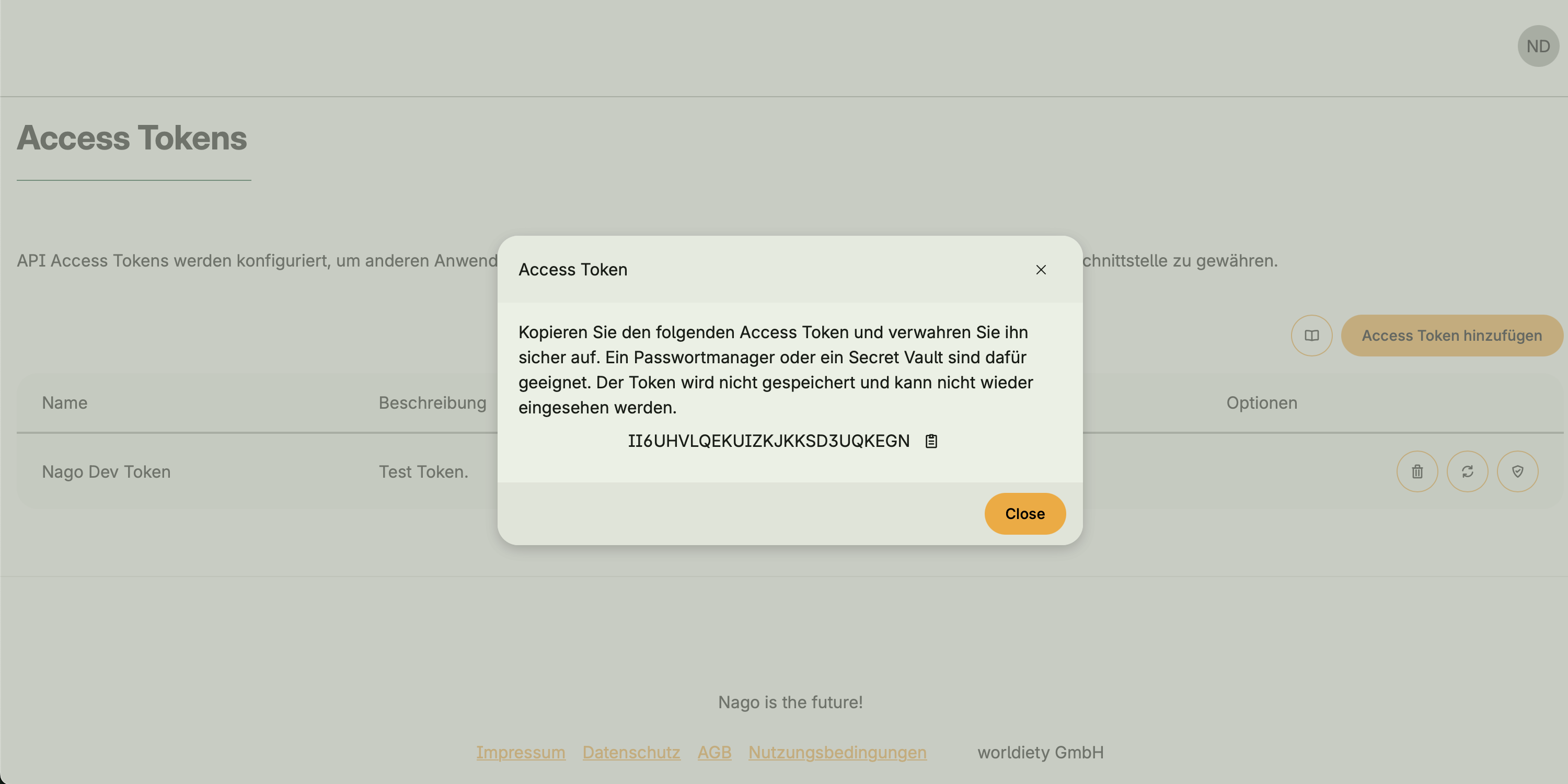Click the orange Close button

click(1024, 514)
